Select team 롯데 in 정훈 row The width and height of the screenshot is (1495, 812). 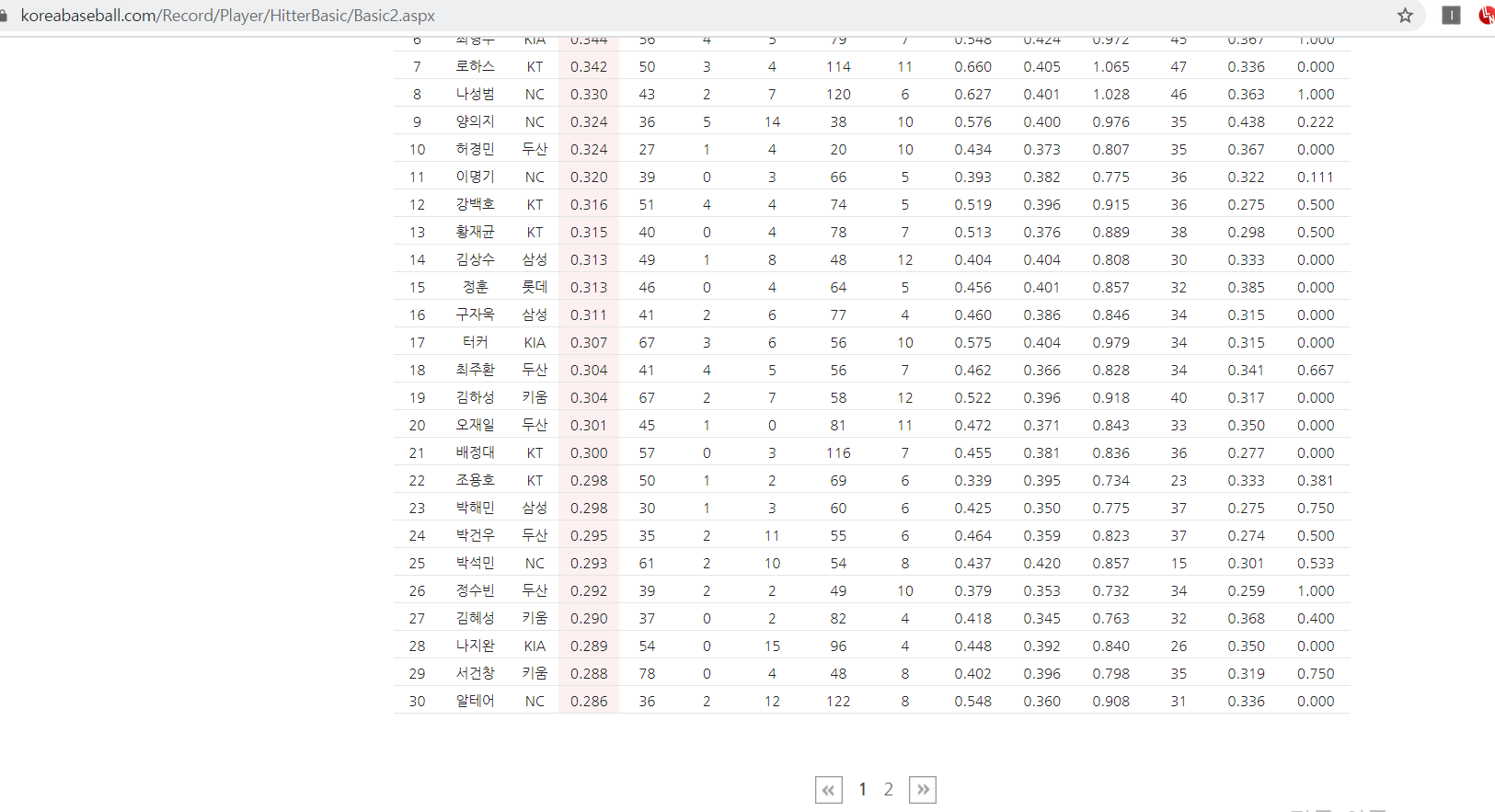pyautogui.click(x=535, y=287)
